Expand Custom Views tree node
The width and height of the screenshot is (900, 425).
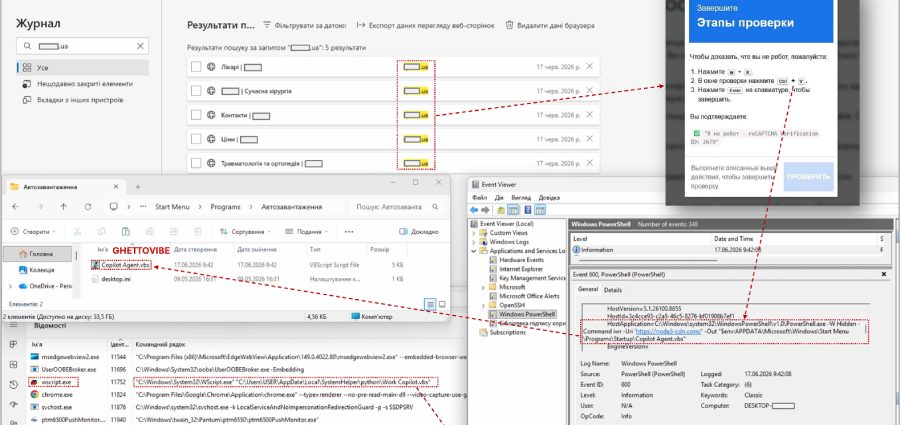click(474, 233)
